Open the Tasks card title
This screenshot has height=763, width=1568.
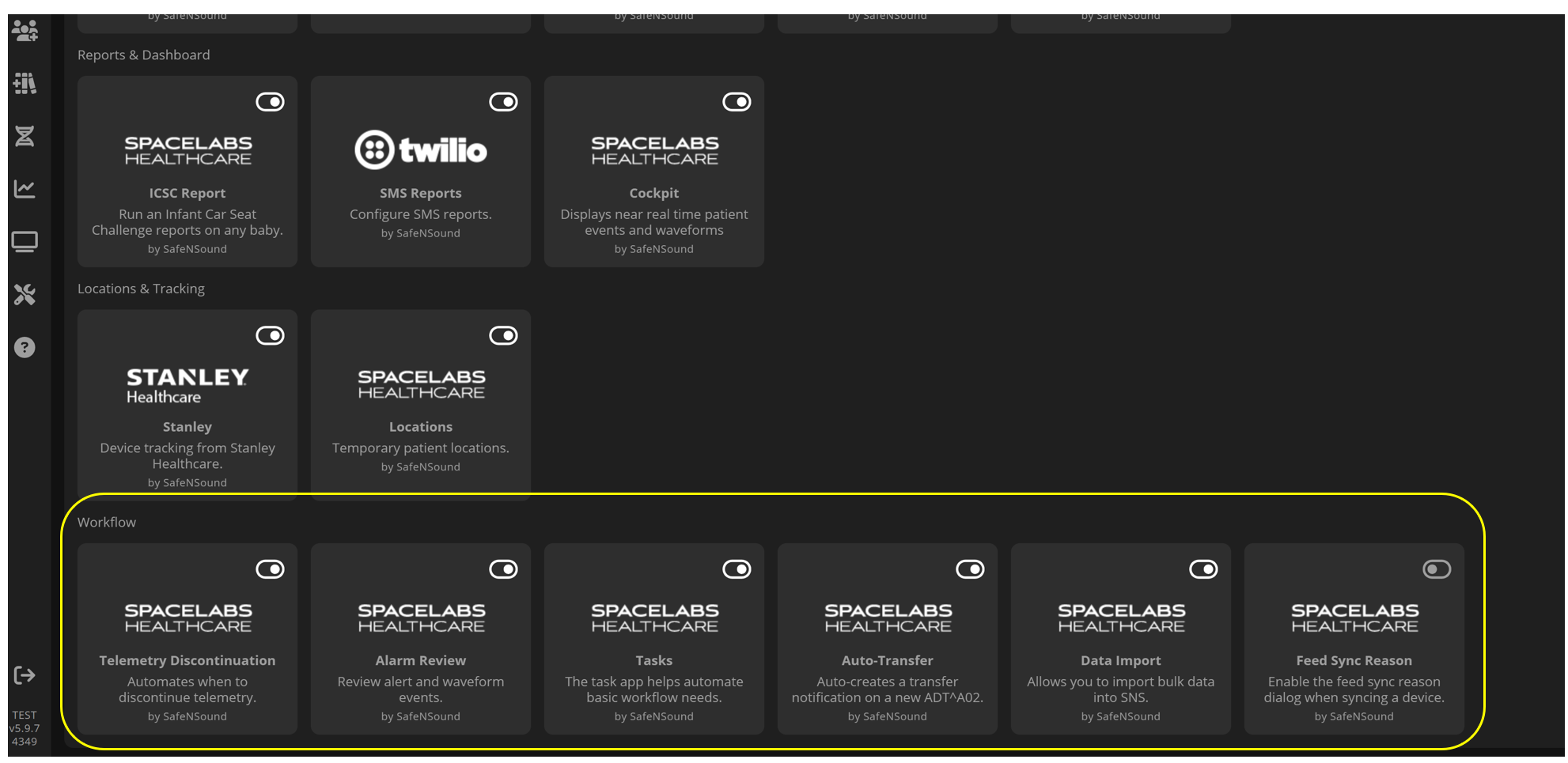(654, 660)
